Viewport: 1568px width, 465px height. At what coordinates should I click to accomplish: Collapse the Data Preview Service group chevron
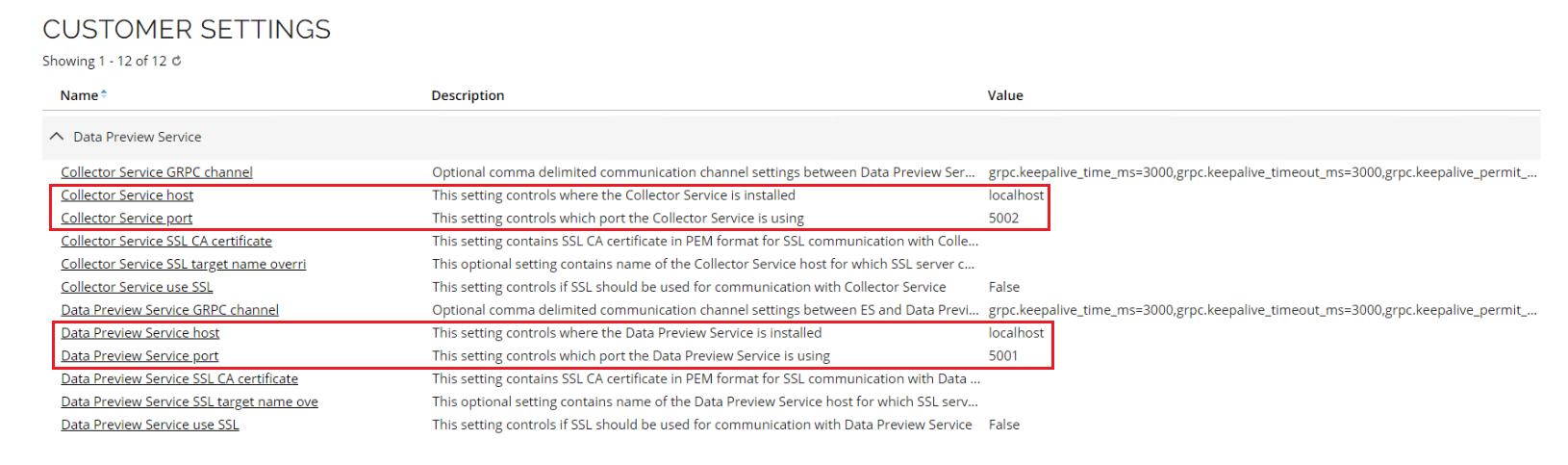tap(57, 137)
